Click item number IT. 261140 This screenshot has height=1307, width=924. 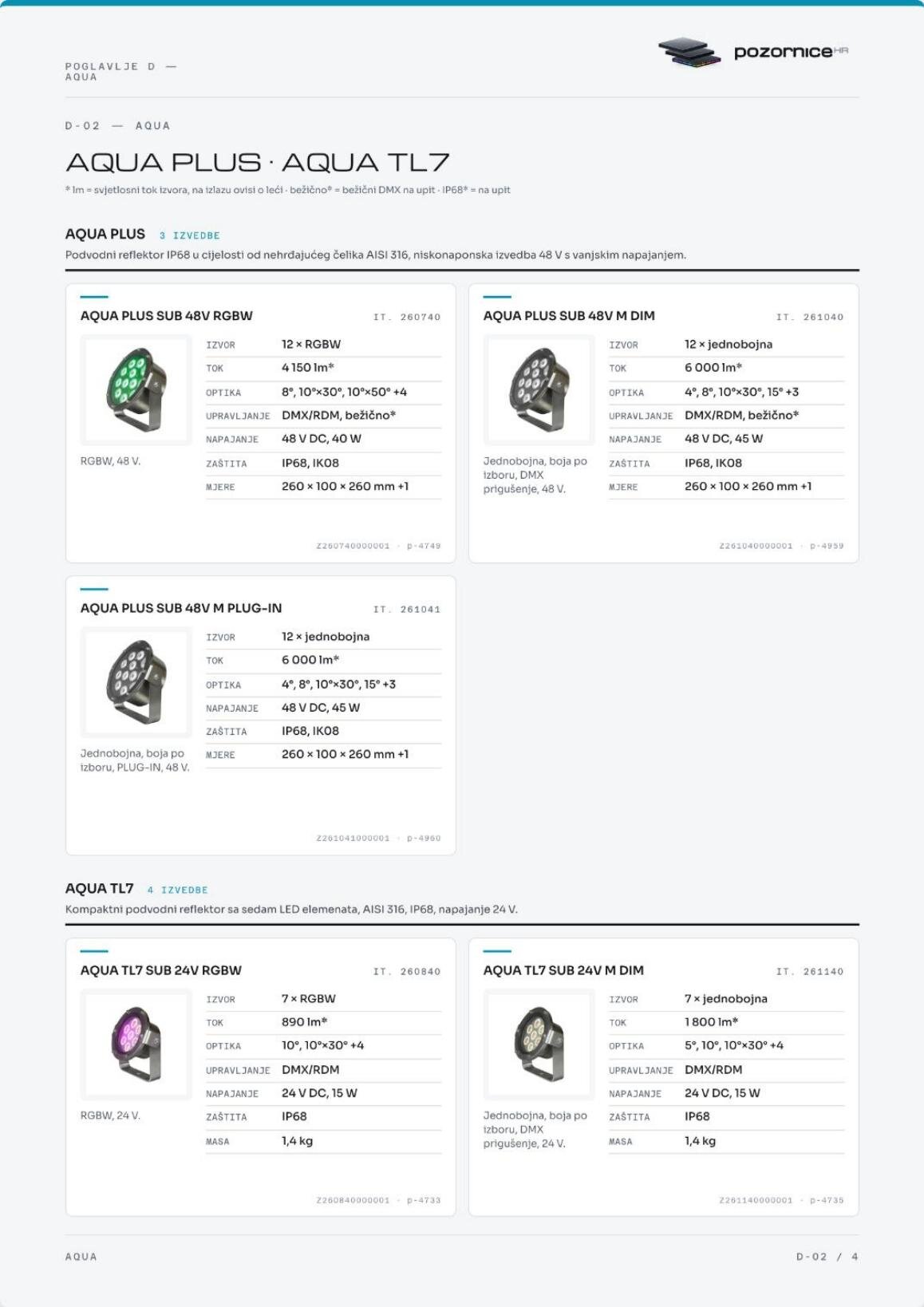tap(810, 972)
